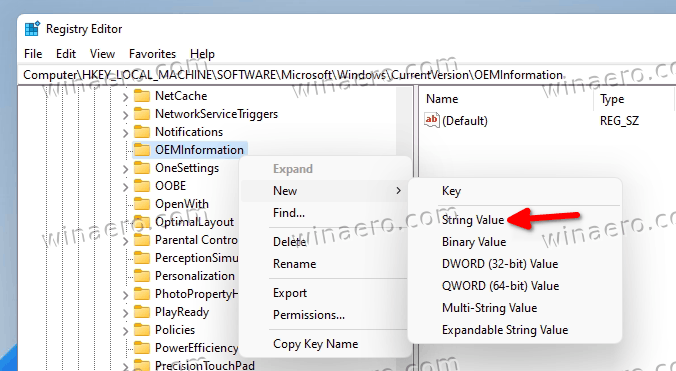
Task: Open the Favorites menu
Action: pos(153,54)
